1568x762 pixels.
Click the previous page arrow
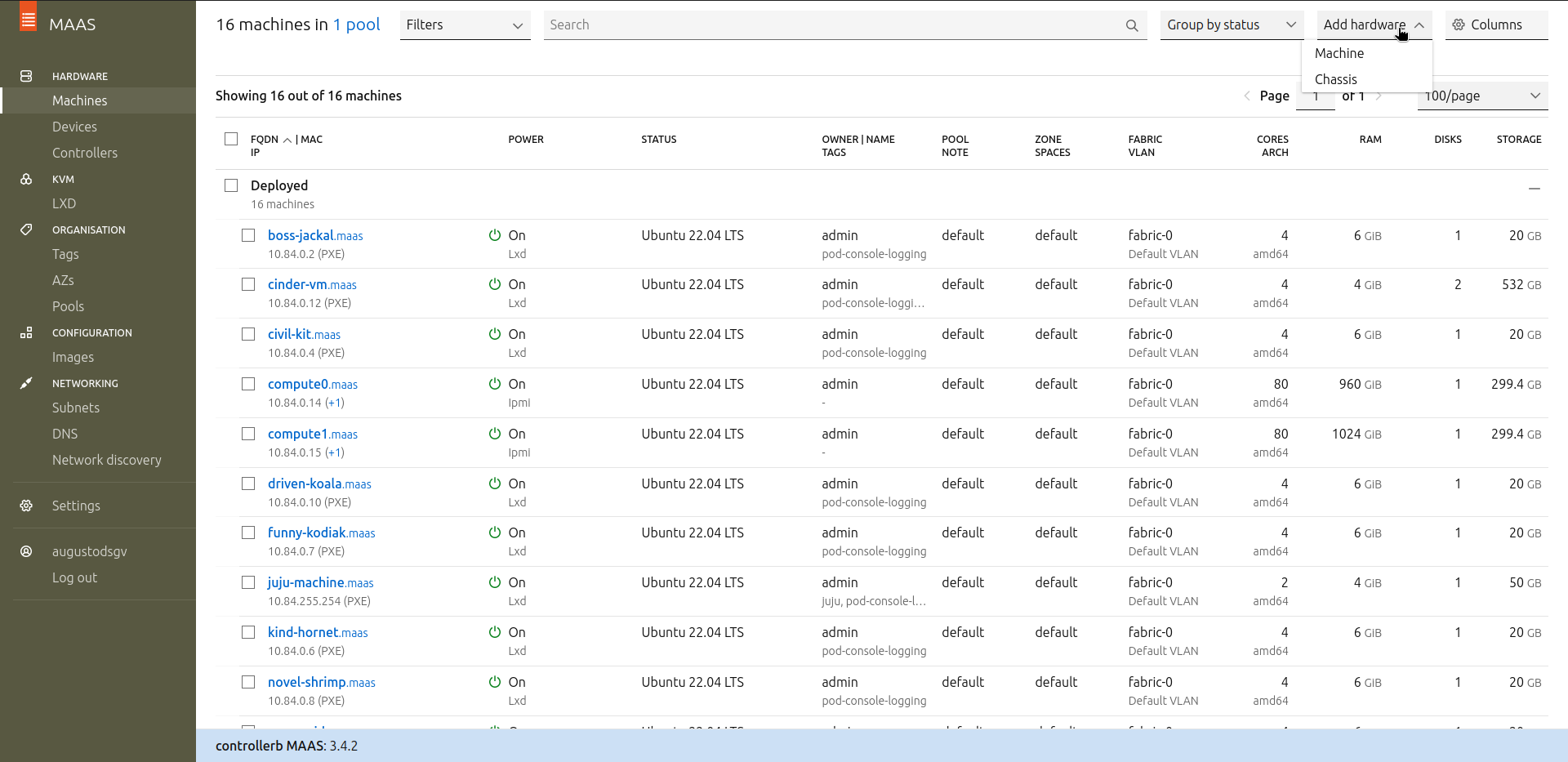(x=1247, y=96)
